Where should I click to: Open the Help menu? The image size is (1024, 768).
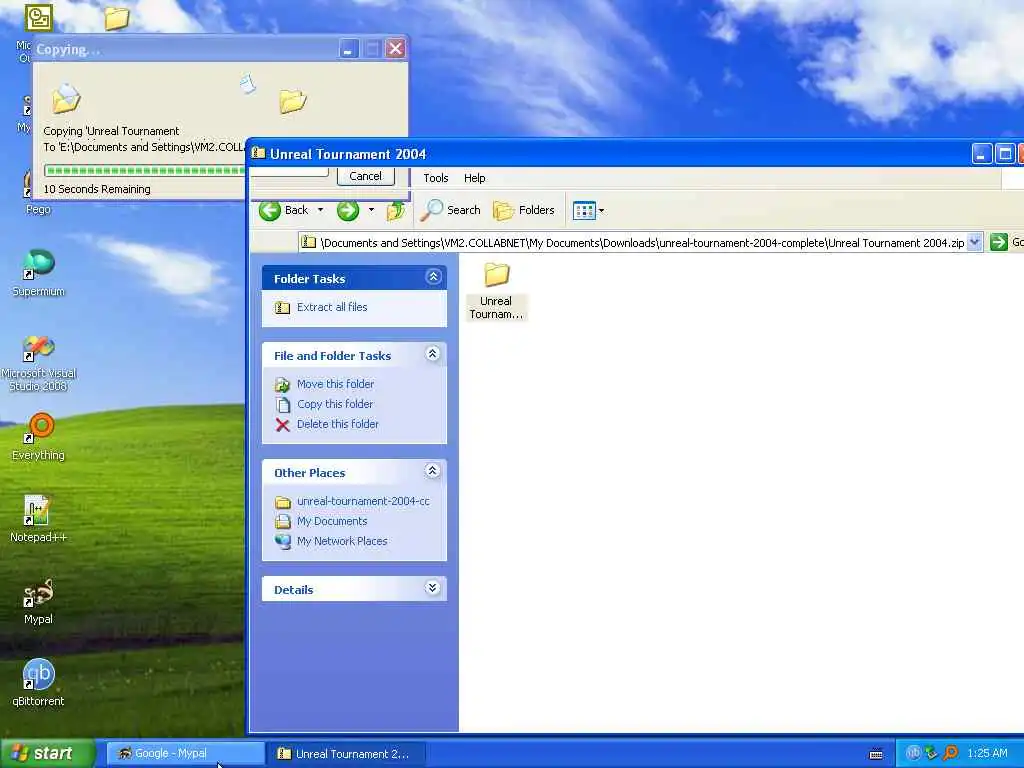pos(475,178)
